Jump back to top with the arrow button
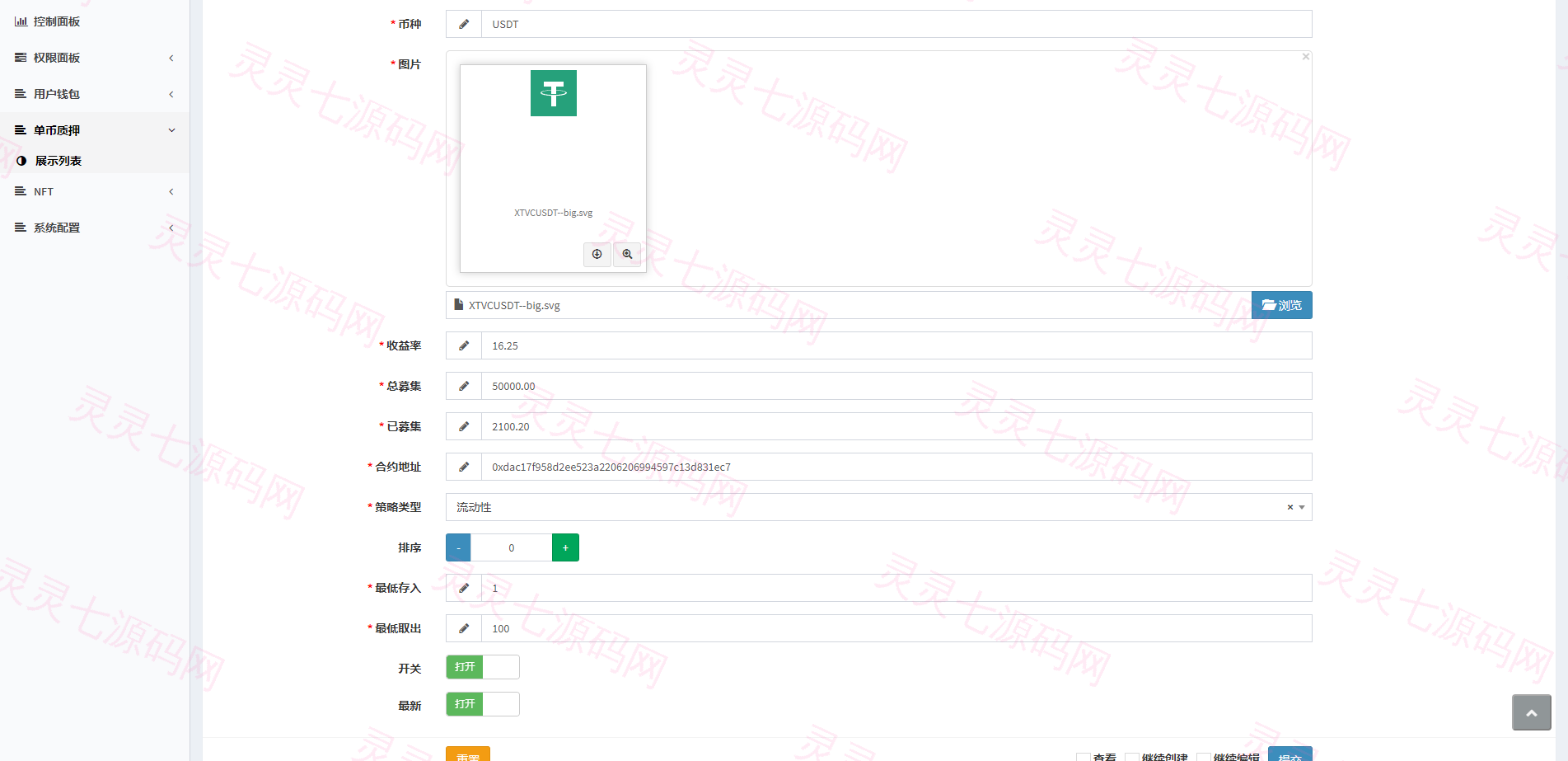Image resolution: width=1568 pixels, height=761 pixels. 1532,712
